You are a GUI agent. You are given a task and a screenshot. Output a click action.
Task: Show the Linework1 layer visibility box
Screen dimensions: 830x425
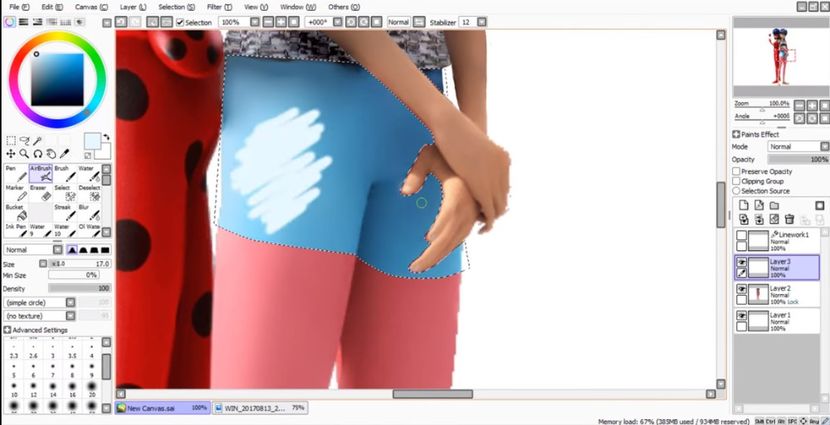click(742, 236)
